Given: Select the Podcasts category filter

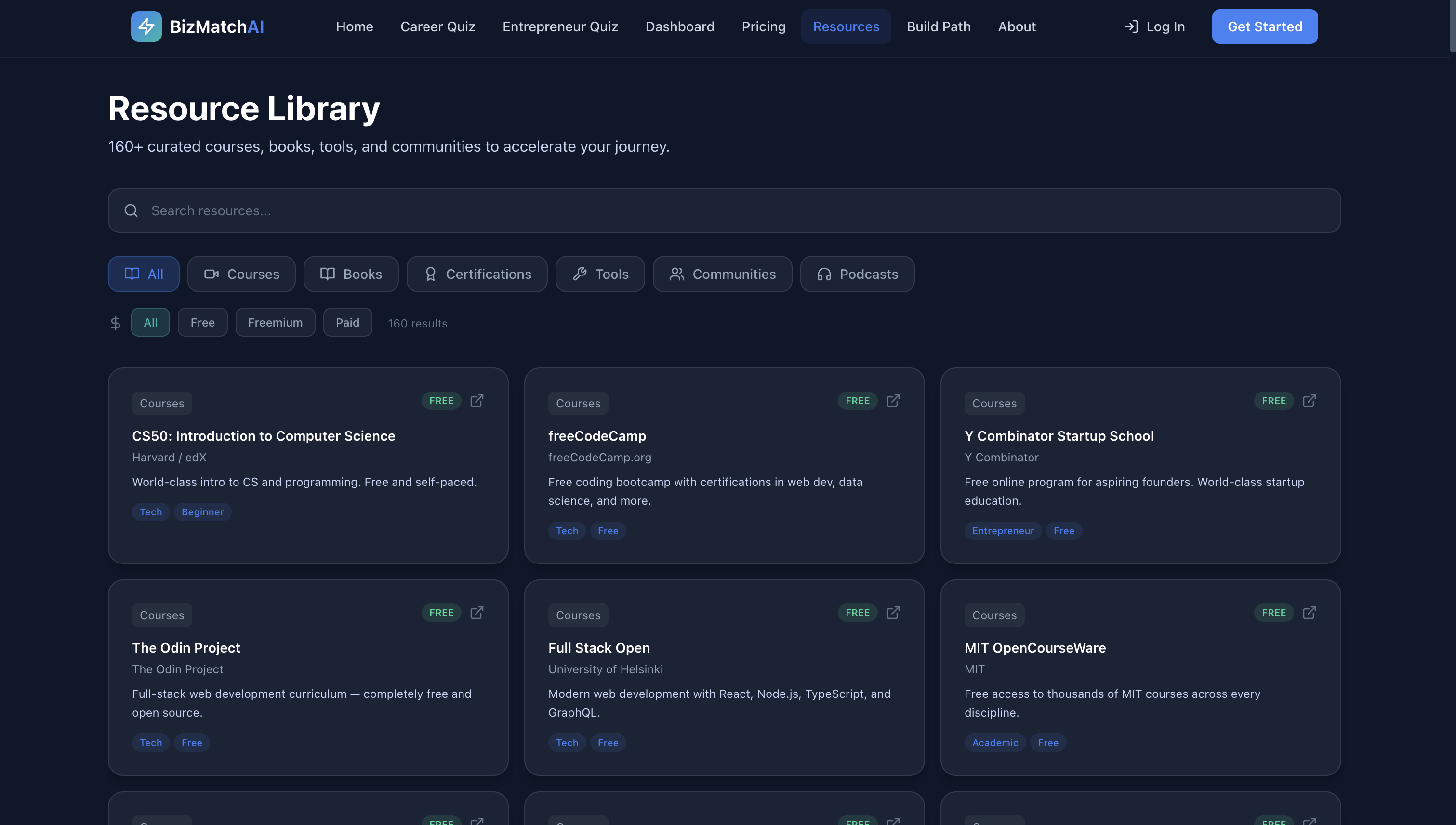Looking at the screenshot, I should point(857,274).
